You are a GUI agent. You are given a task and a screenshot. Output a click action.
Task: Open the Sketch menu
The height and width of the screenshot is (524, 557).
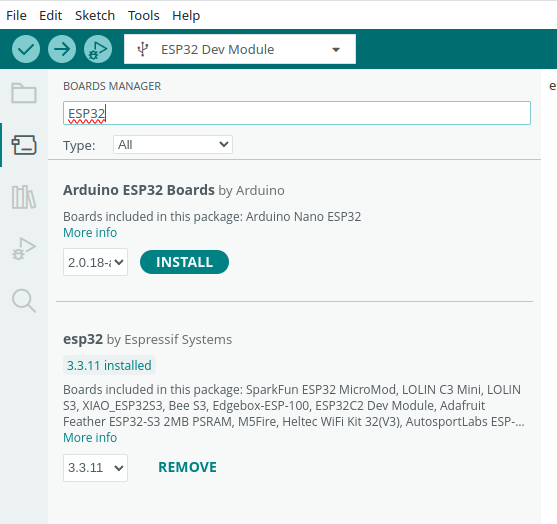click(x=95, y=16)
